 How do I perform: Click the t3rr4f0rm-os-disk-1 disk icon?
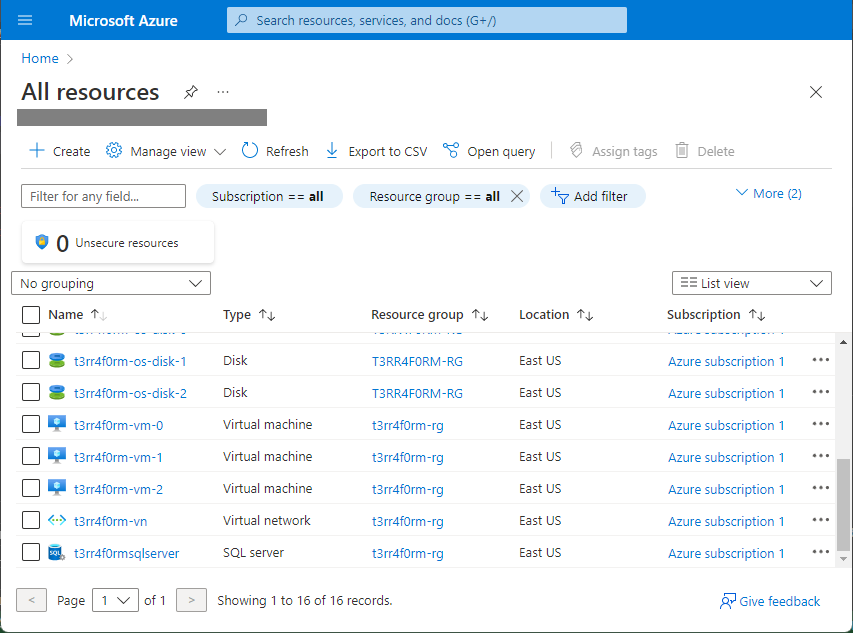click(57, 361)
